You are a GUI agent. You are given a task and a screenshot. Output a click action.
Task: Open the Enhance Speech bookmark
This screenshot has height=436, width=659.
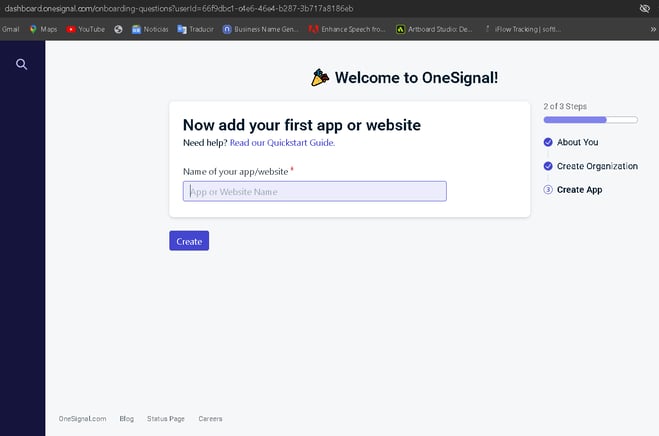click(347, 29)
